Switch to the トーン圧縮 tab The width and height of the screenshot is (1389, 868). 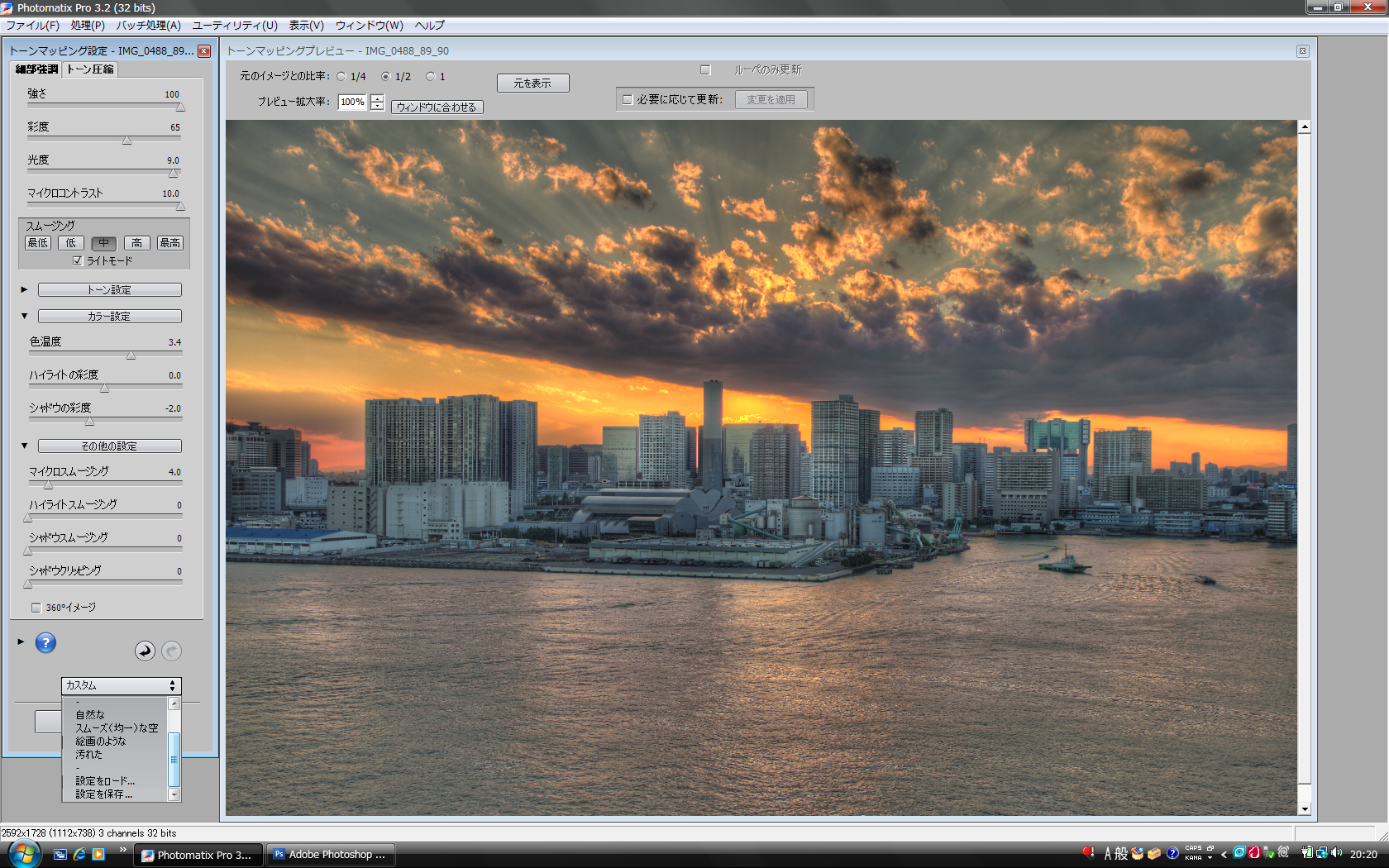click(90, 69)
